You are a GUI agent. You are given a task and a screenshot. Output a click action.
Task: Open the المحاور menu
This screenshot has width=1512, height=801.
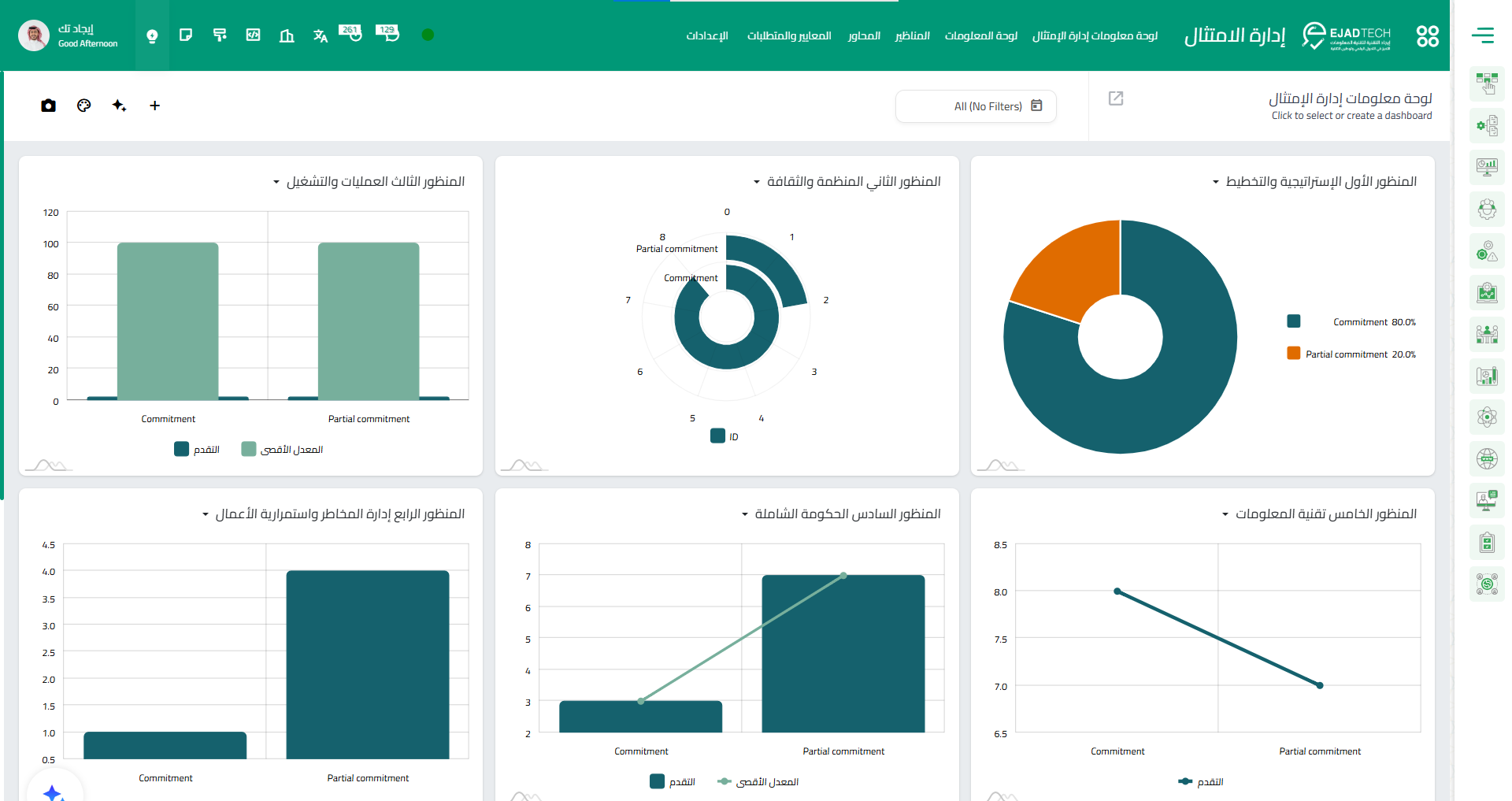pos(864,35)
